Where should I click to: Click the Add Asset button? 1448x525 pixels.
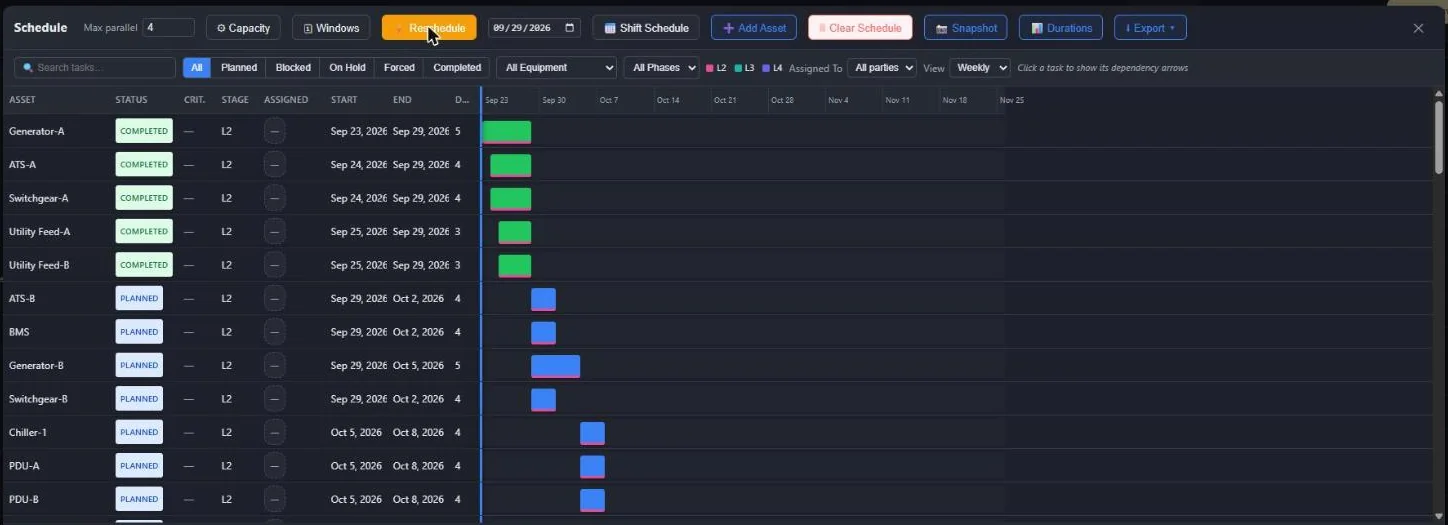(754, 28)
